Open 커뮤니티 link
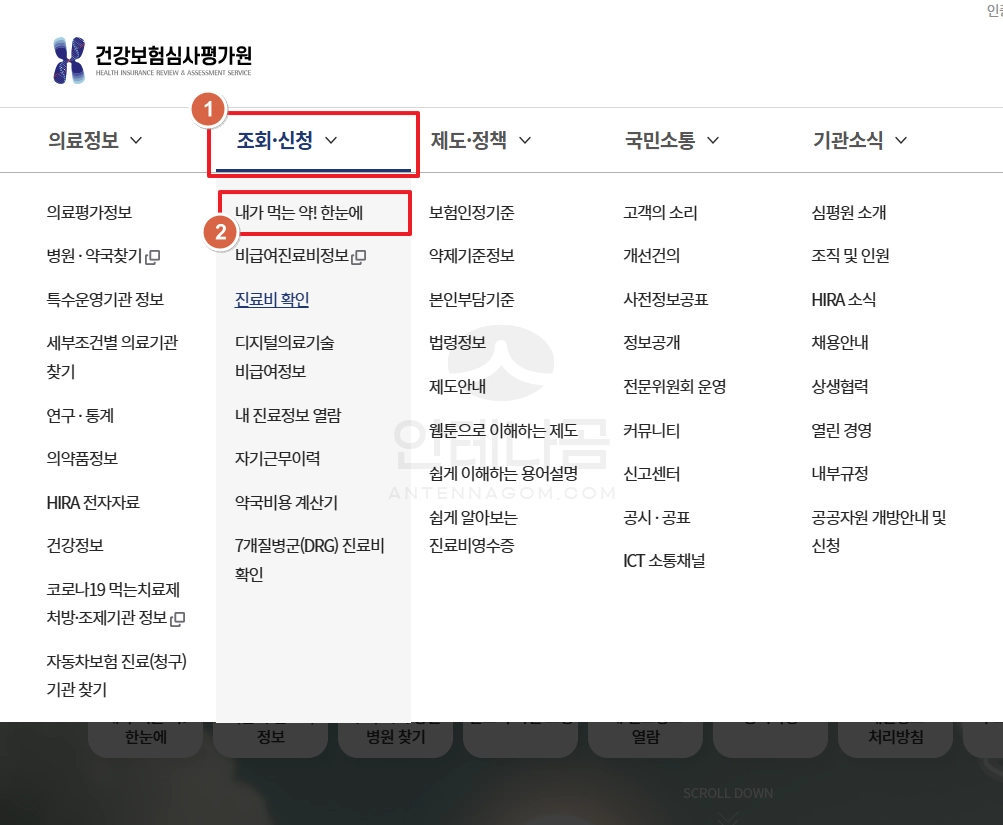The width and height of the screenshot is (1003, 825). (x=652, y=430)
